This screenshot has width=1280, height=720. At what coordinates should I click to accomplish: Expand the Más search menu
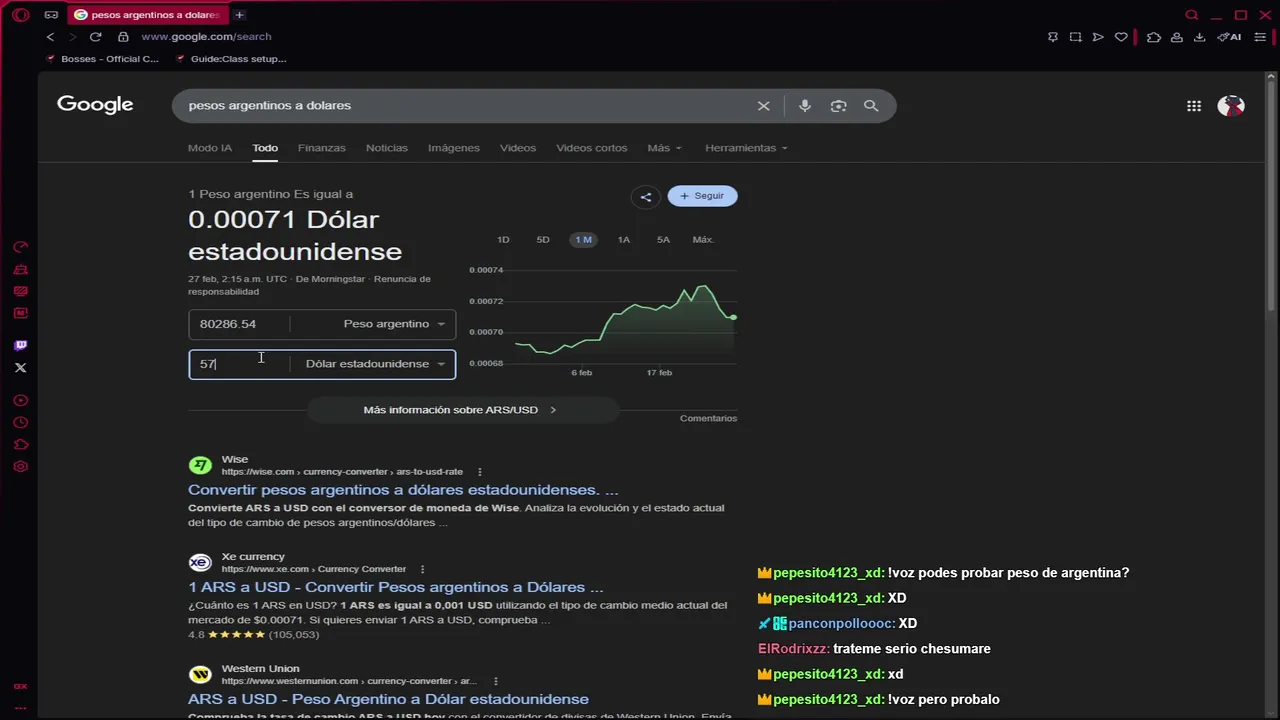[664, 148]
